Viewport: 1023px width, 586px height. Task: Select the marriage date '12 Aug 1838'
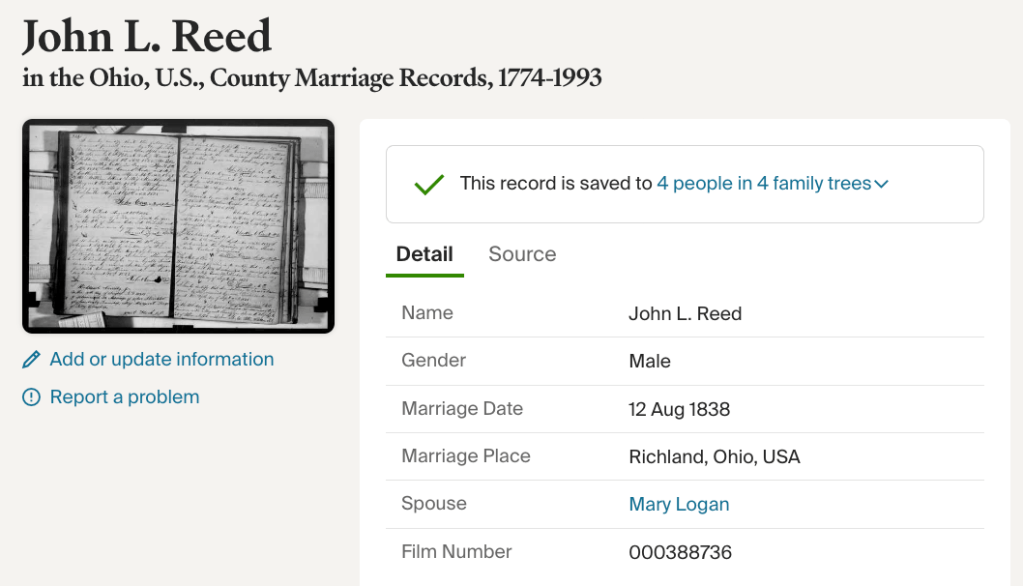679,409
